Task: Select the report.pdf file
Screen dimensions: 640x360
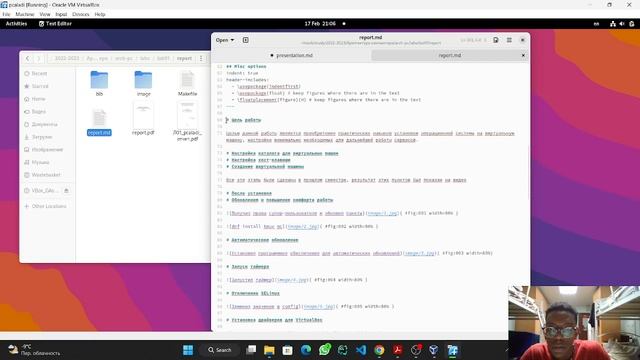Action: (x=143, y=118)
